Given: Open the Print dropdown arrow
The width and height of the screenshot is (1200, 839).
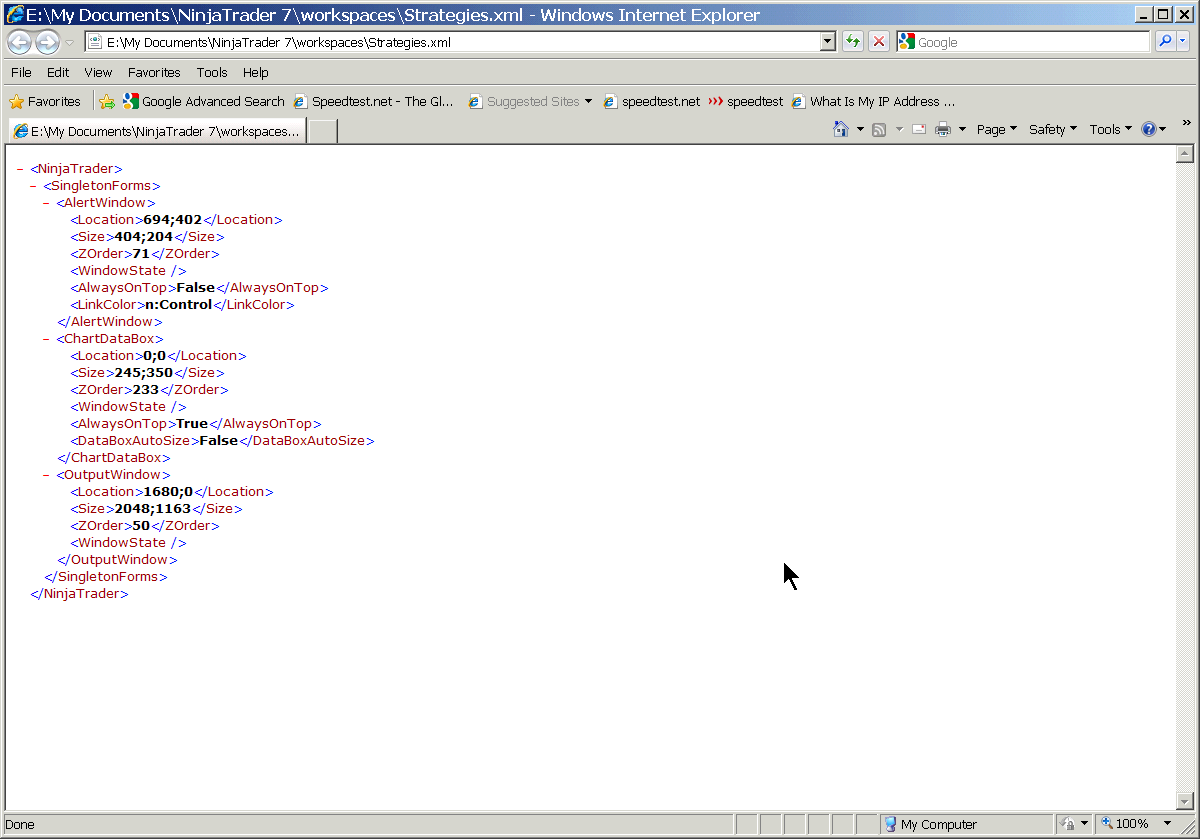Looking at the screenshot, I should coord(962,129).
